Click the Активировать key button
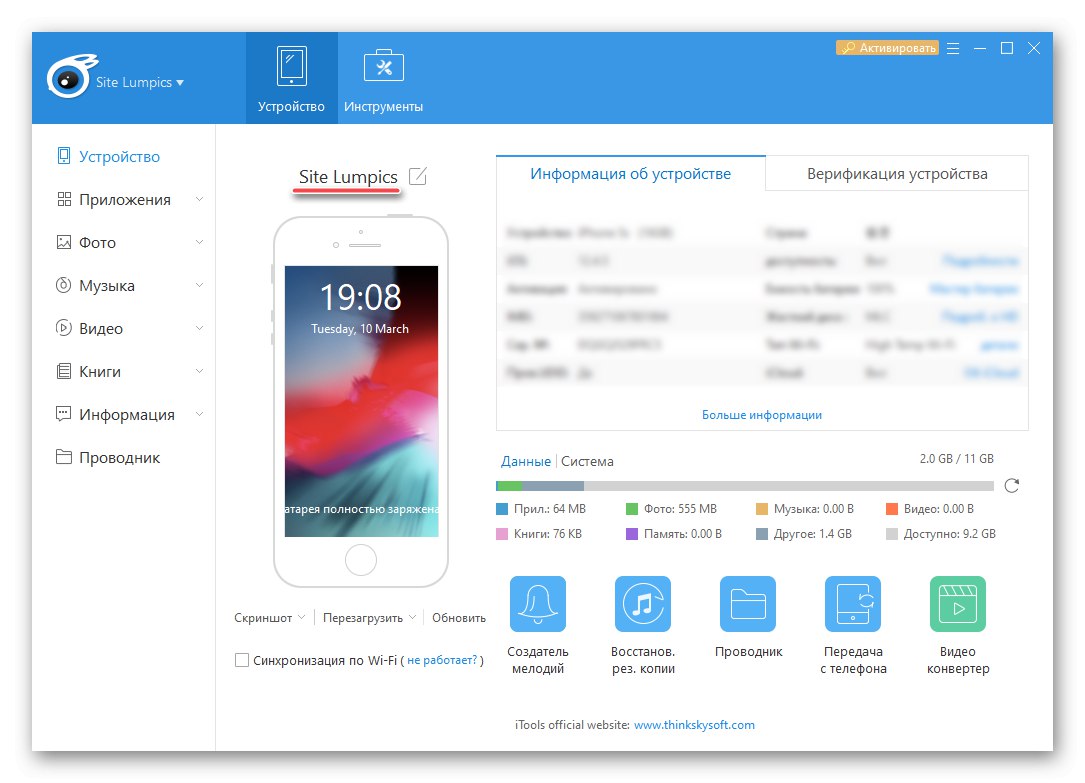 pyautogui.click(x=888, y=48)
